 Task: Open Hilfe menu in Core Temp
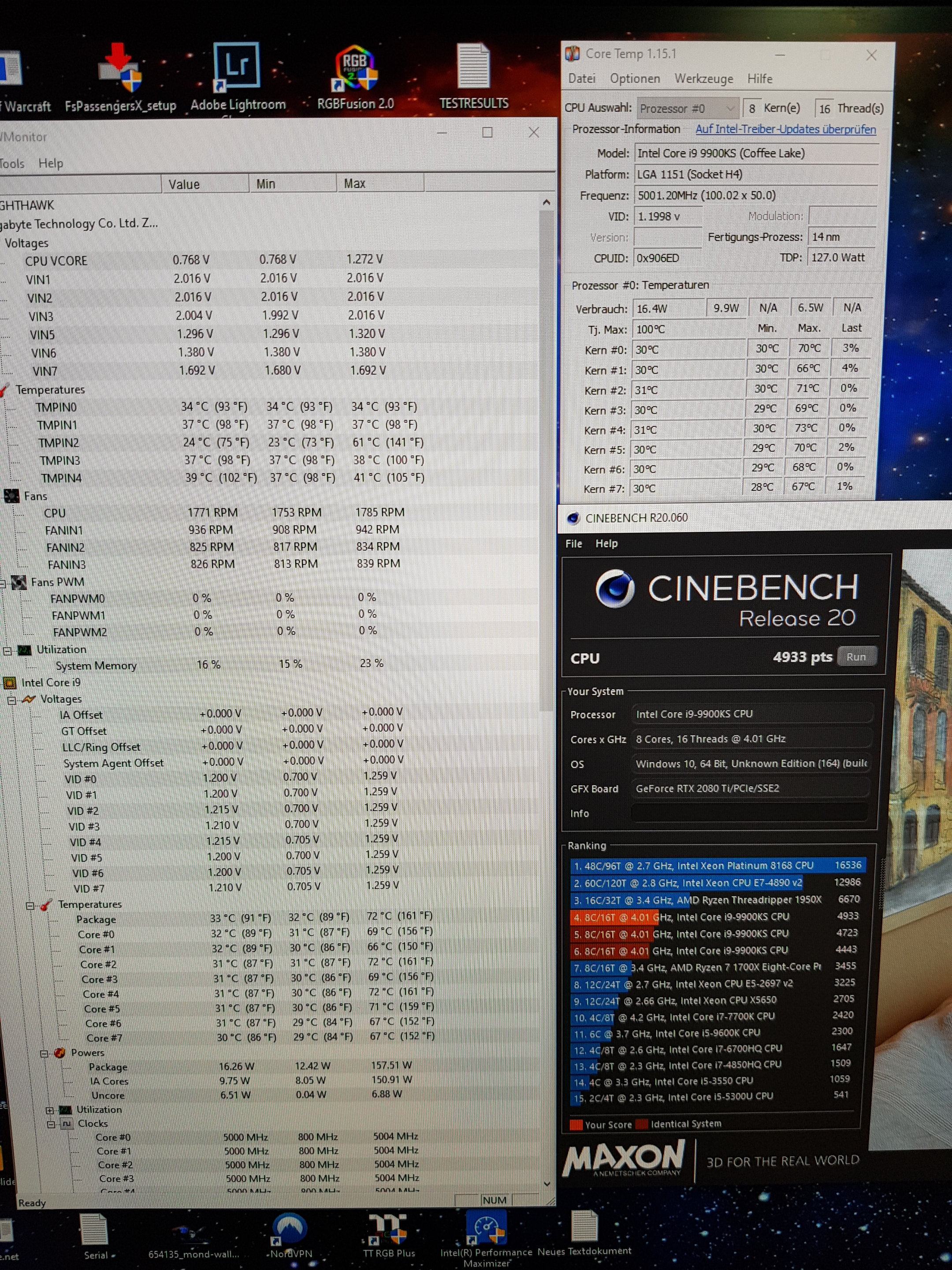(760, 78)
